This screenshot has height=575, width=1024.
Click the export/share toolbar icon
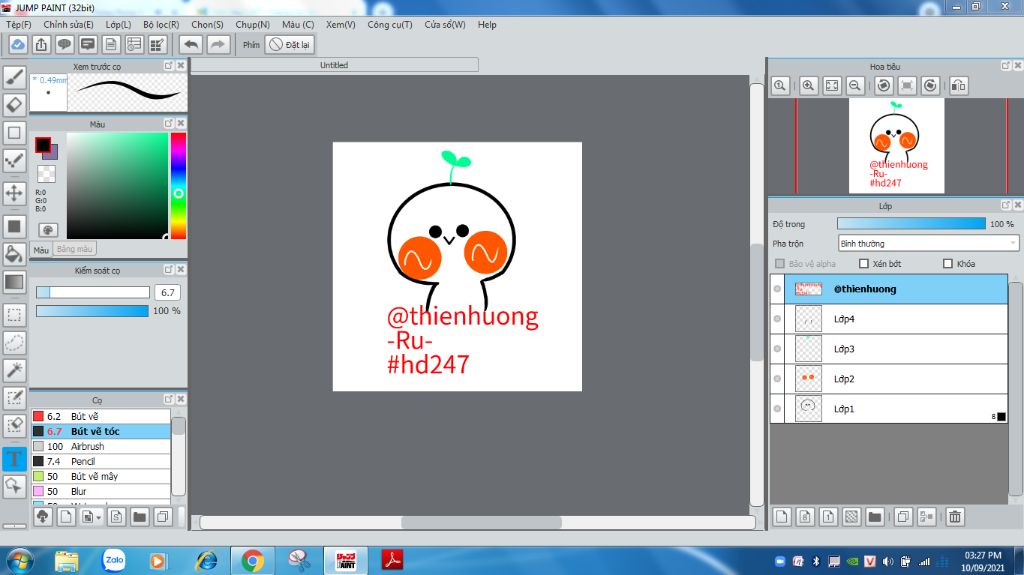(x=41, y=44)
